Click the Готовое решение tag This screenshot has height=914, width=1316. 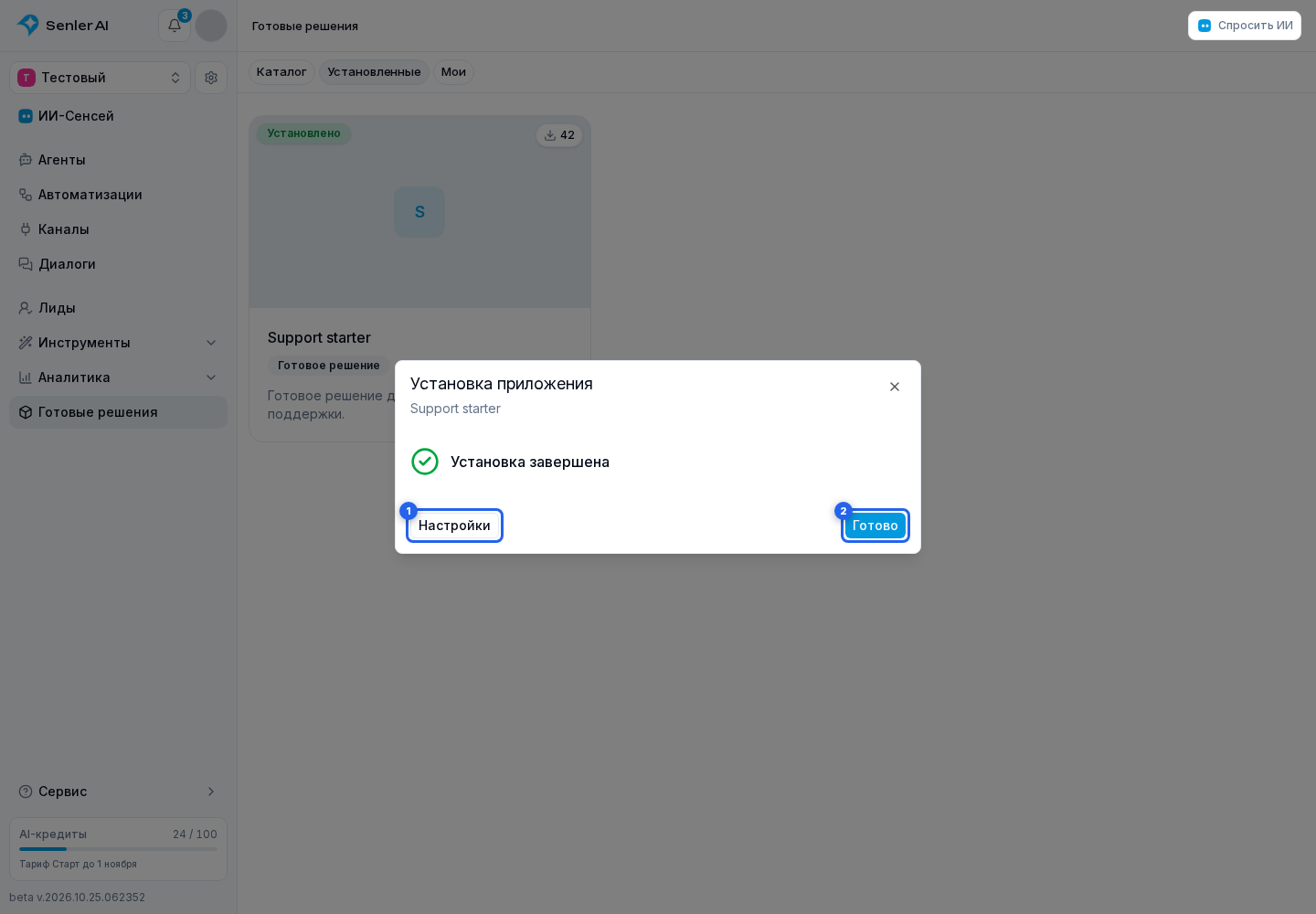click(x=328, y=366)
